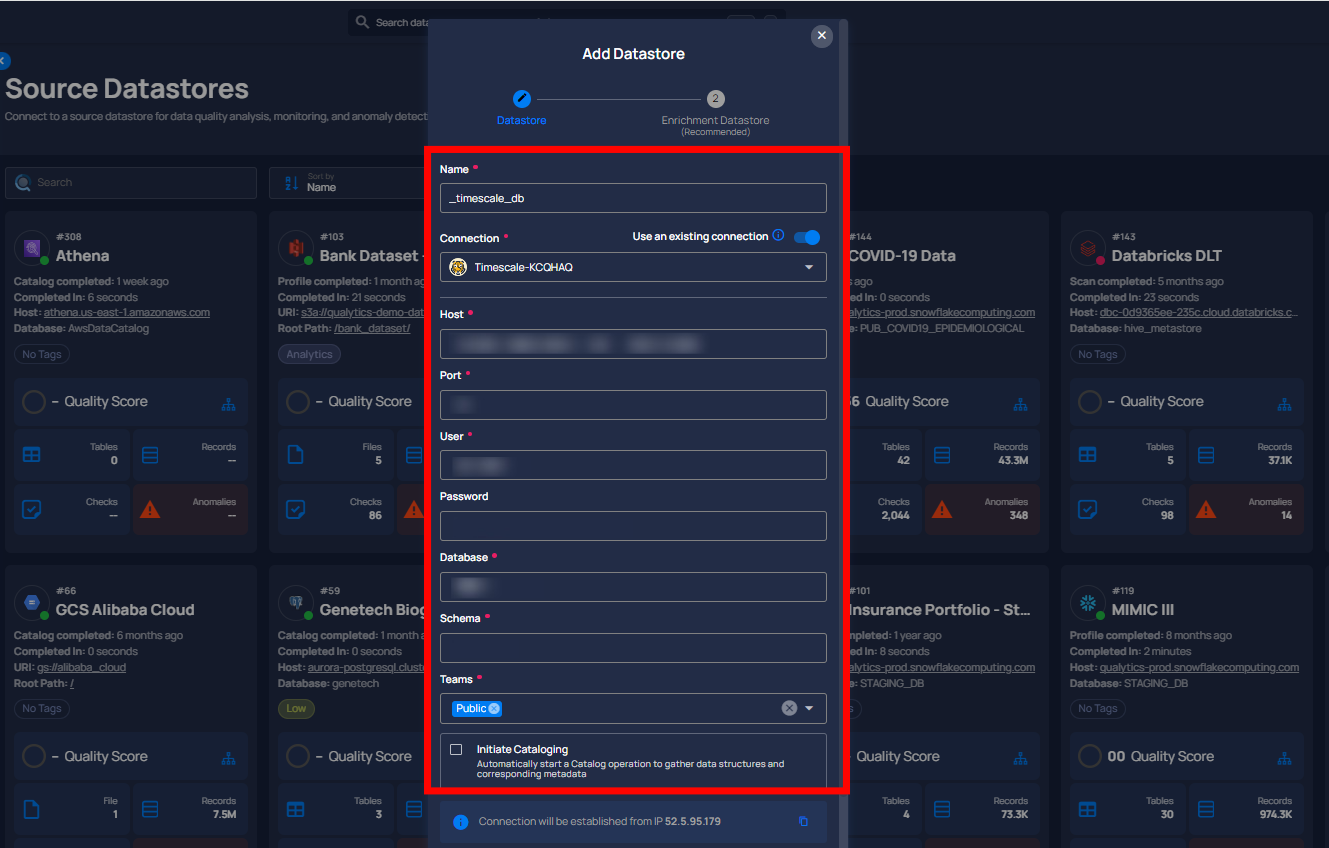1329x848 pixels.
Task: Open the Databricks DLT host link
Action: [1199, 312]
